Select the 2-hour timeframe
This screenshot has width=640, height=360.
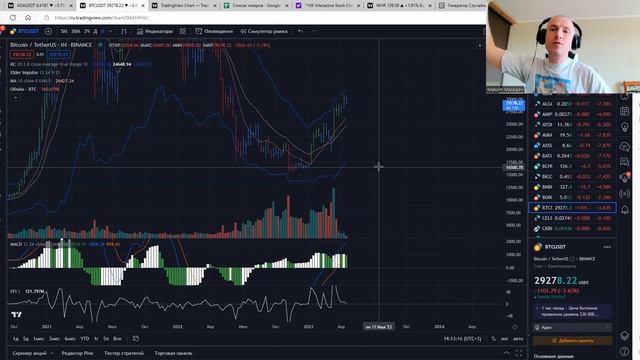click(87, 31)
